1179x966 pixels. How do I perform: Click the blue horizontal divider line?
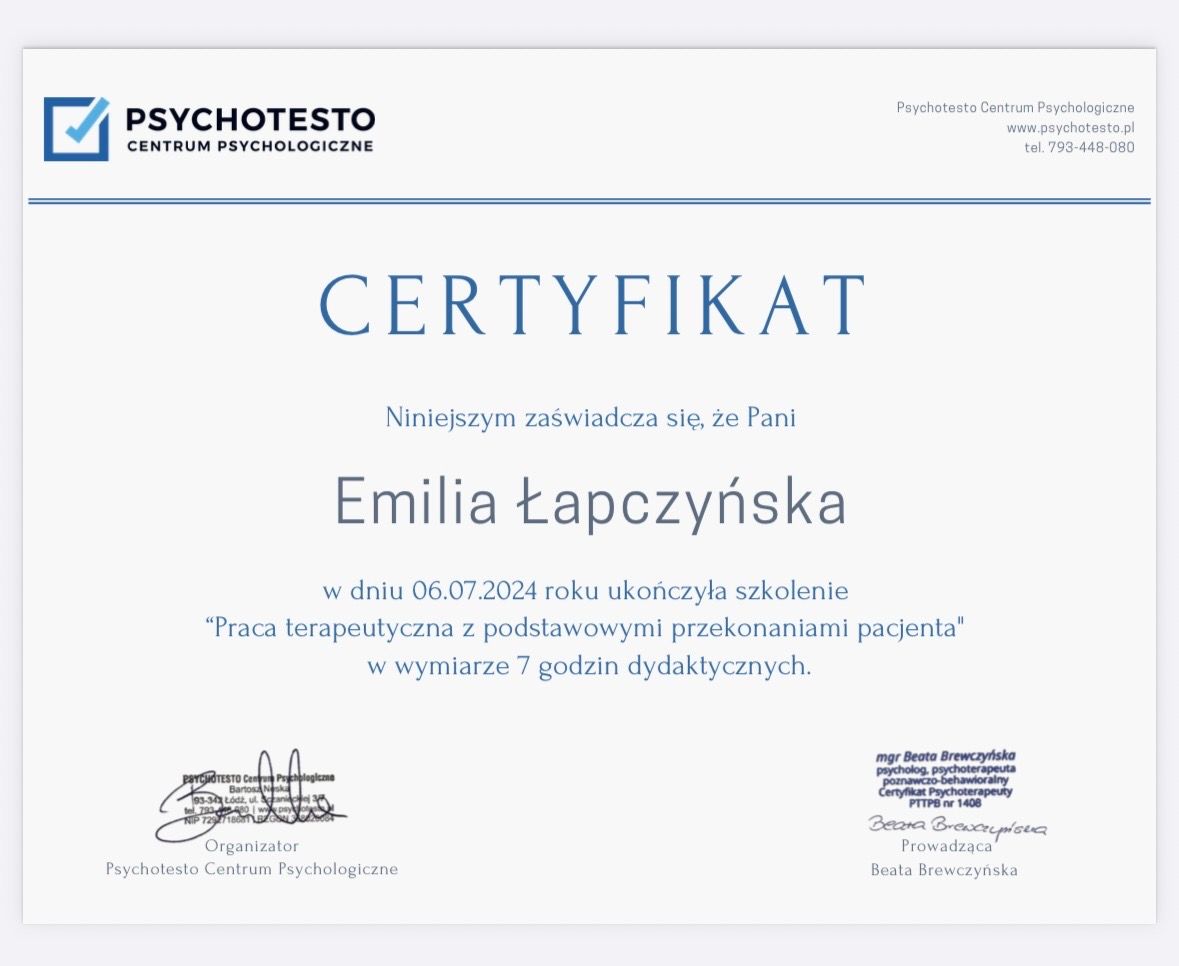point(589,201)
